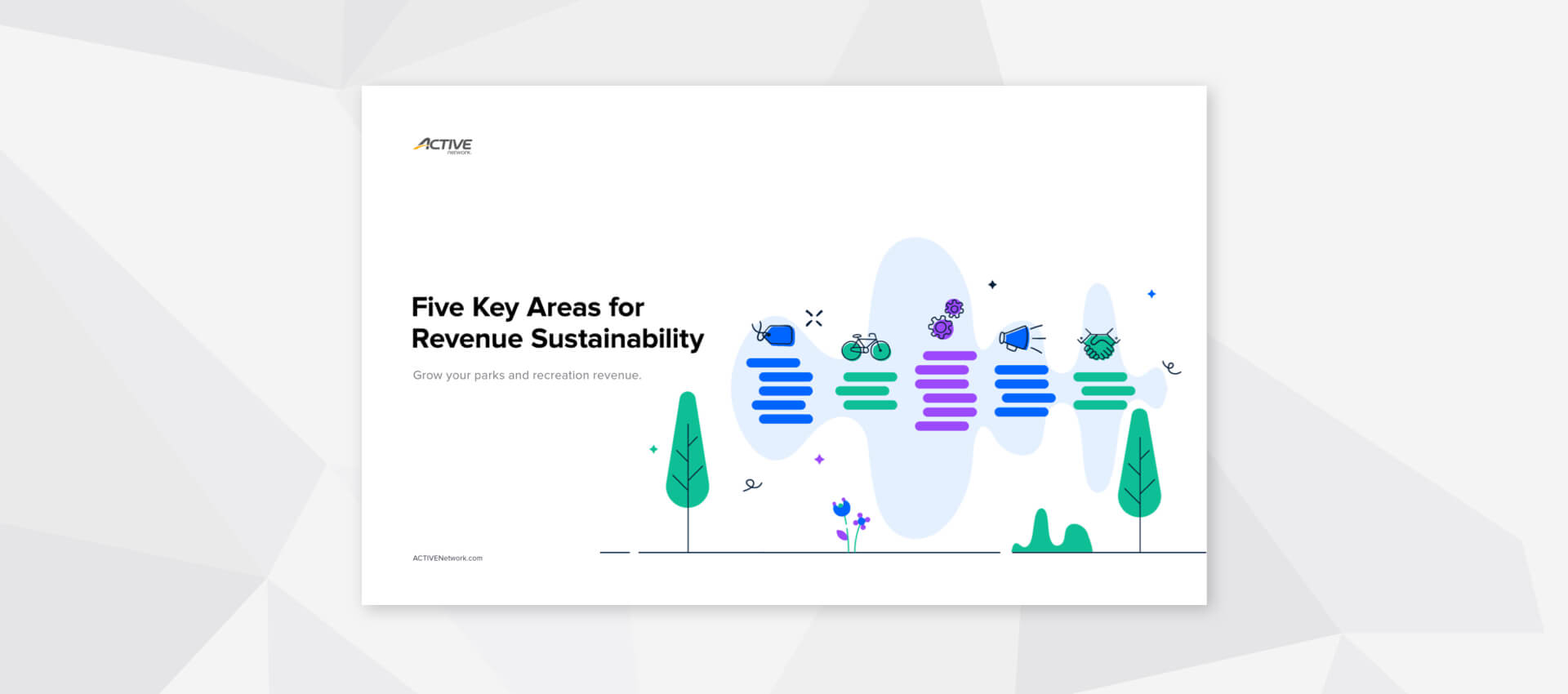Click the ACTIVE Network logo

point(443,145)
